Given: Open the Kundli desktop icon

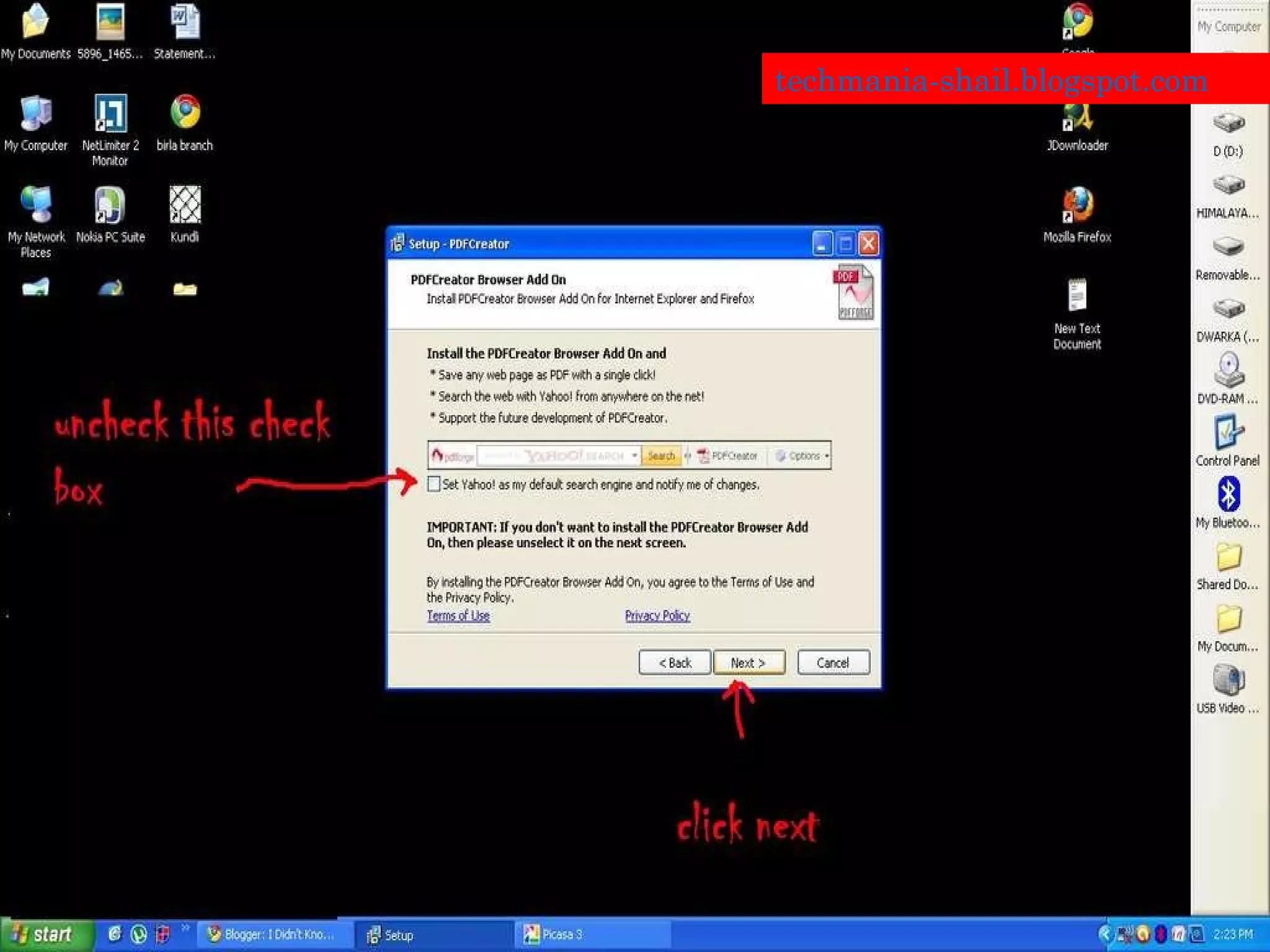Looking at the screenshot, I should click(185, 205).
